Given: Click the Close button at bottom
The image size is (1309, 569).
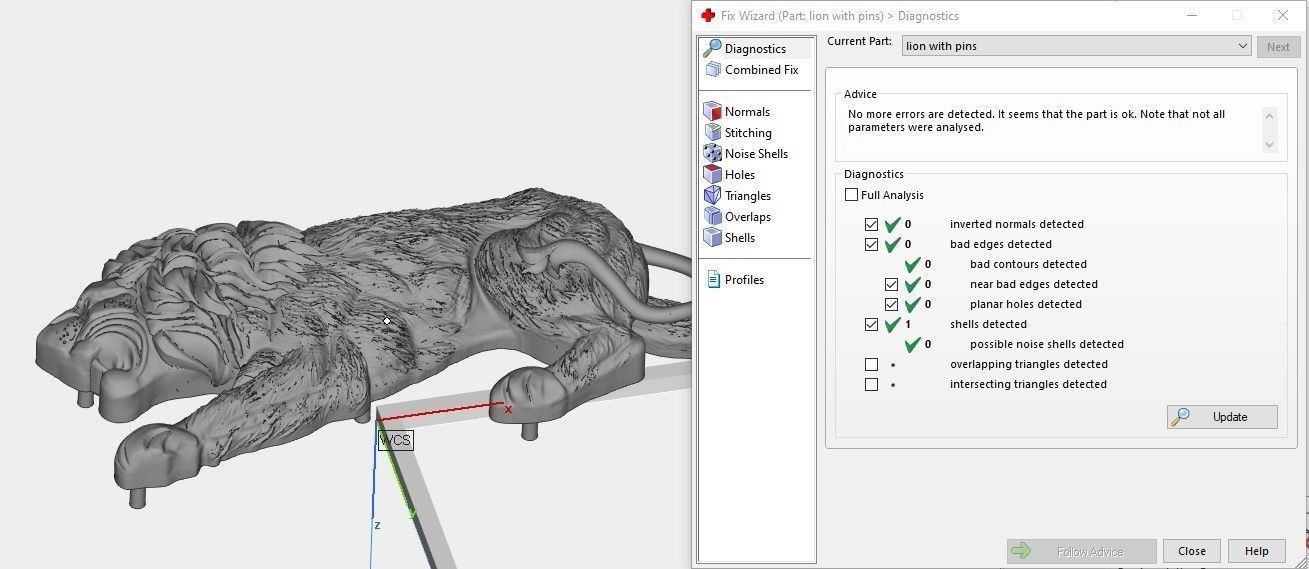Looking at the screenshot, I should coord(1191,551).
